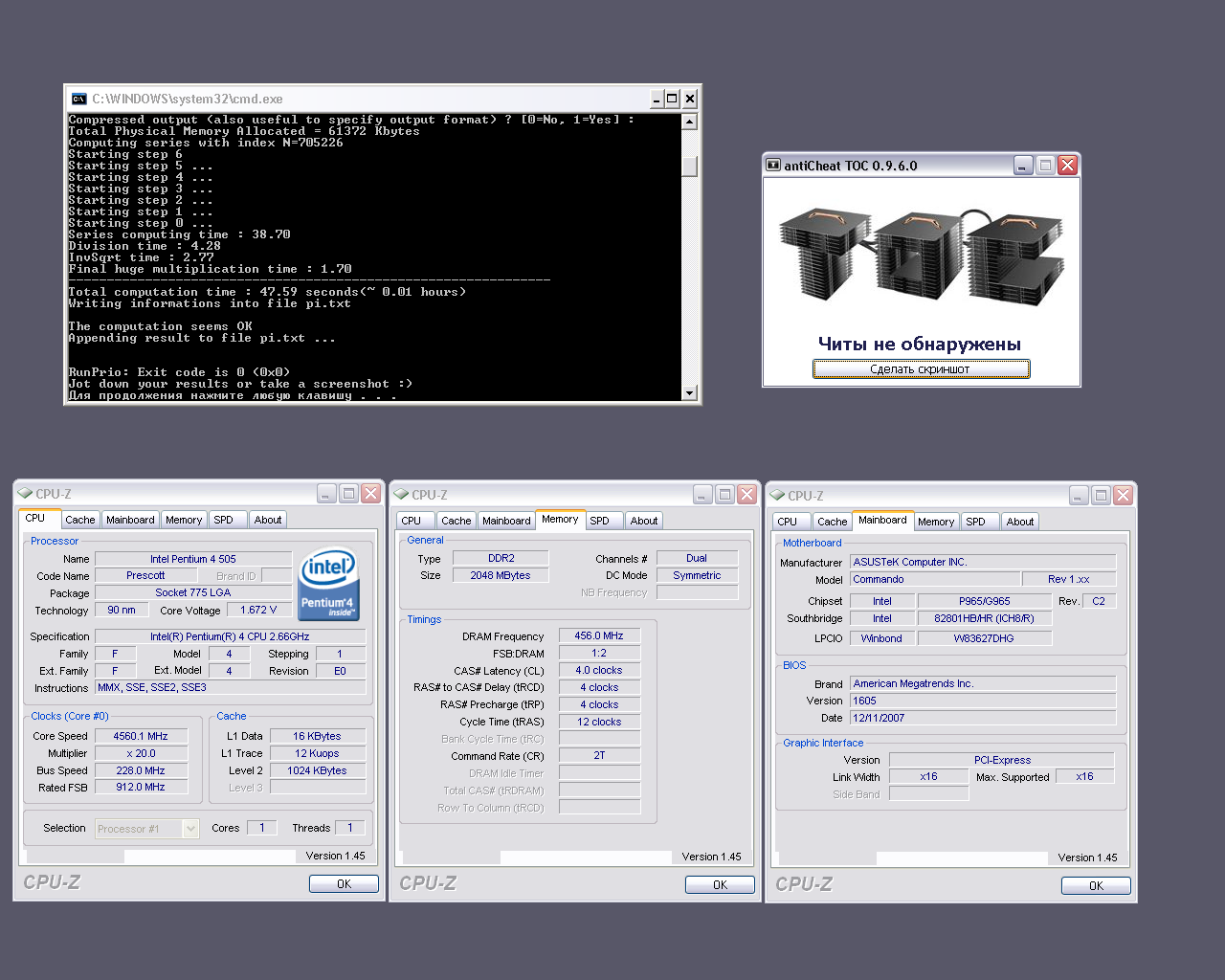Click the 1024 KBytes Level 2 cache value

pyautogui.click(x=317, y=771)
